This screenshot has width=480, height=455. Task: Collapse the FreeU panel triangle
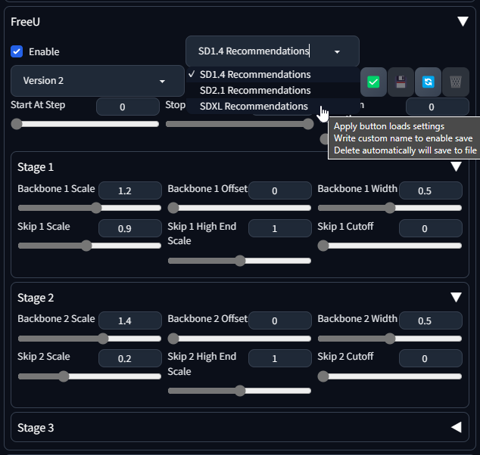(463, 22)
